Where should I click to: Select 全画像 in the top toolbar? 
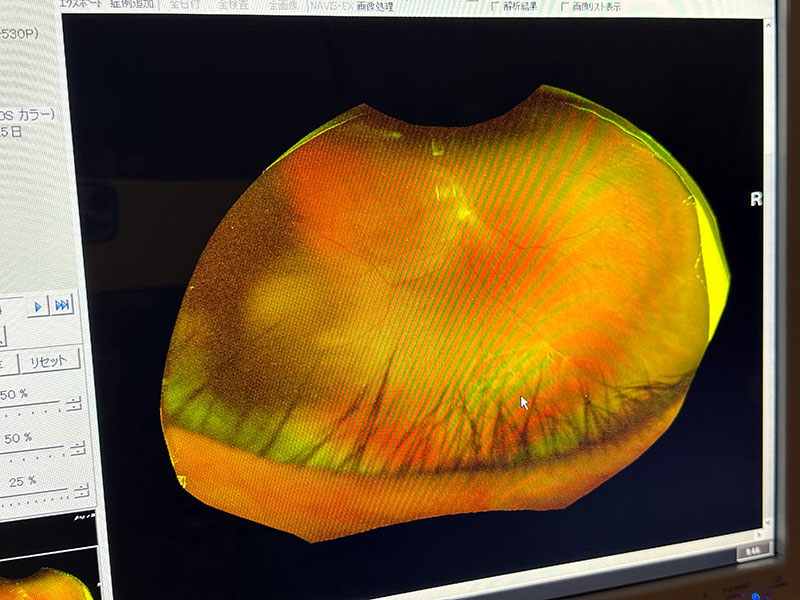(x=282, y=6)
